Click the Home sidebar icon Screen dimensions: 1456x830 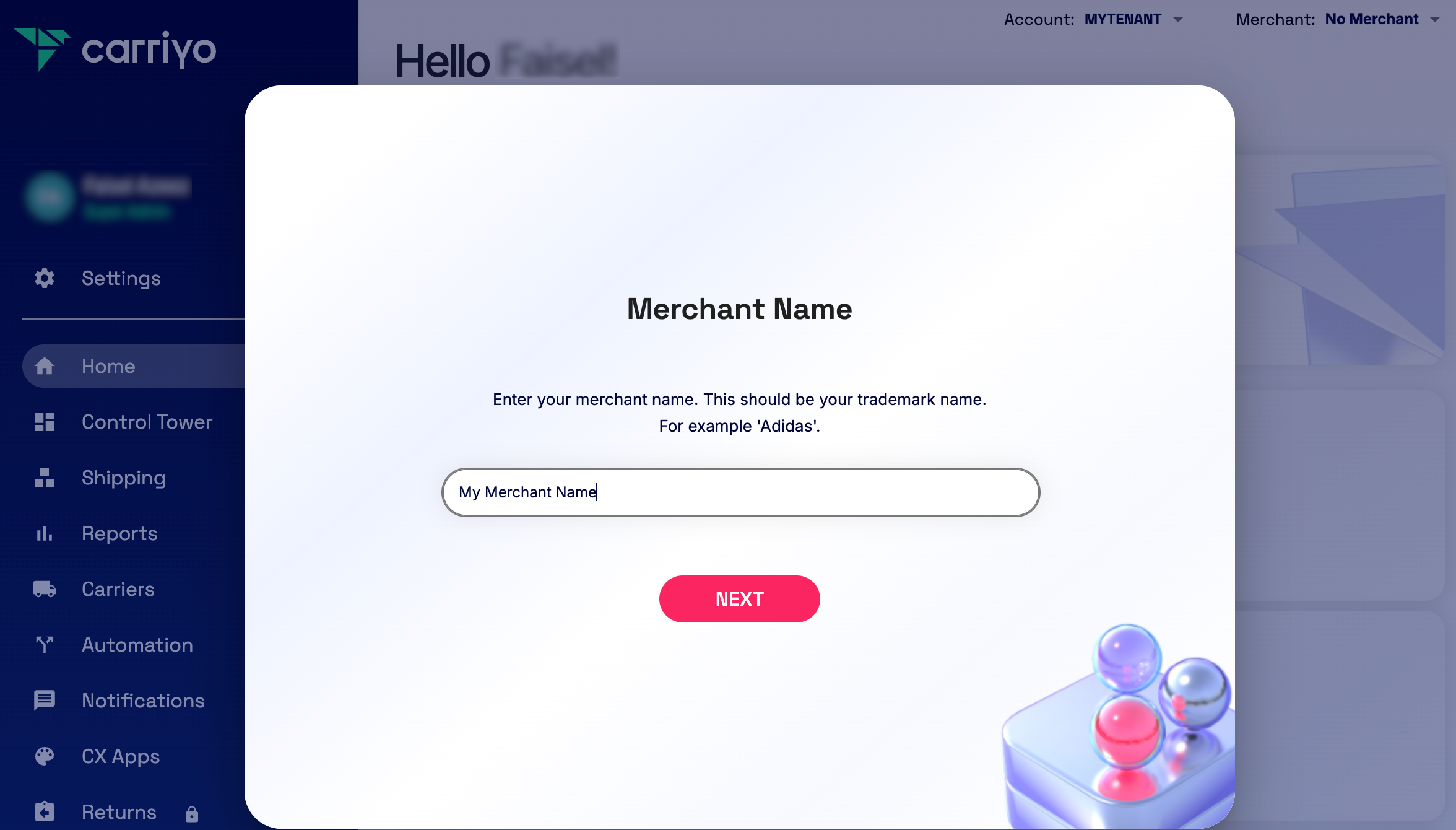[45, 365]
